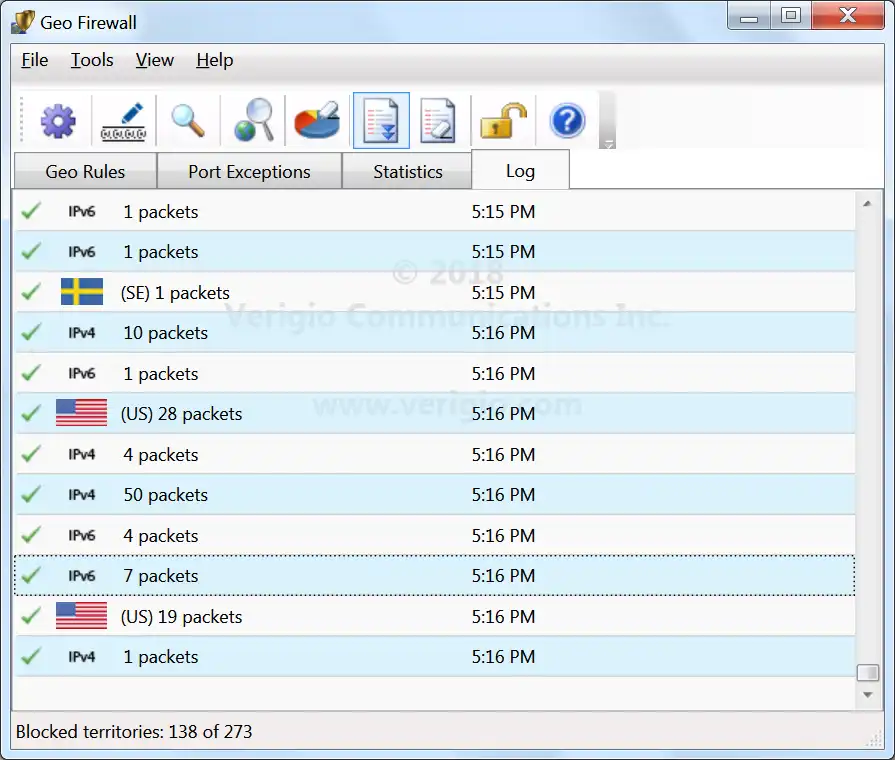
Task: Select the "7 packets" IPv6 log entry
Action: [435, 576]
